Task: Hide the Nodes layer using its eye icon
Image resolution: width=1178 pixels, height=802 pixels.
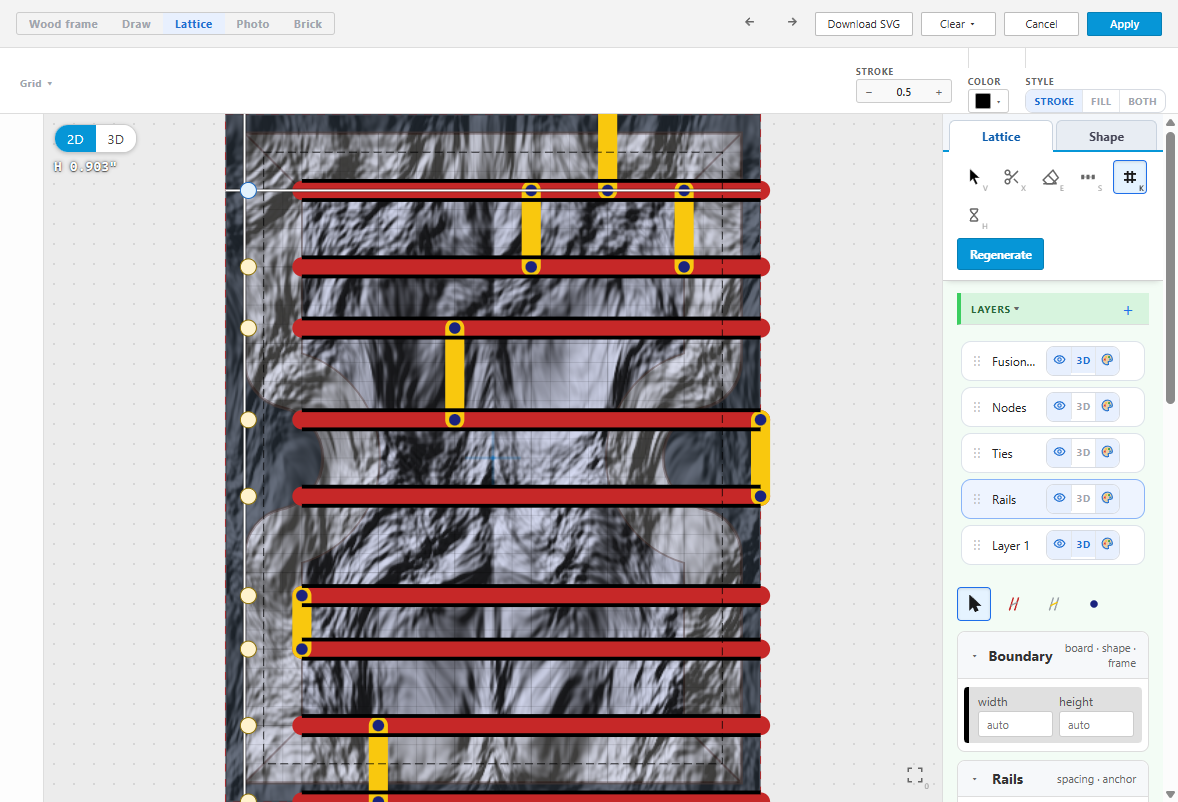Action: [x=1059, y=406]
